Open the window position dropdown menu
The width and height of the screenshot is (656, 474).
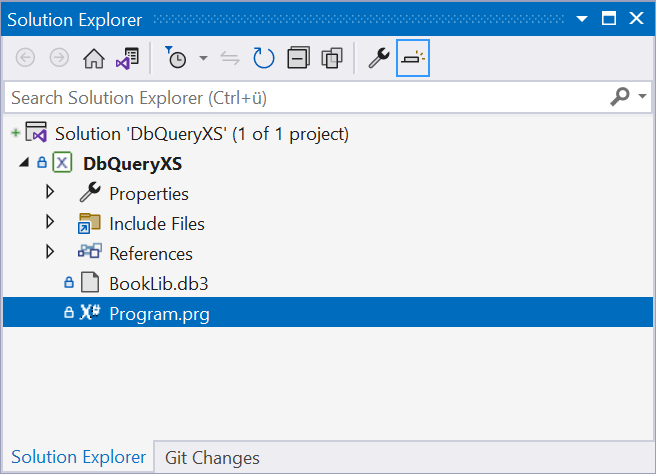pos(582,19)
